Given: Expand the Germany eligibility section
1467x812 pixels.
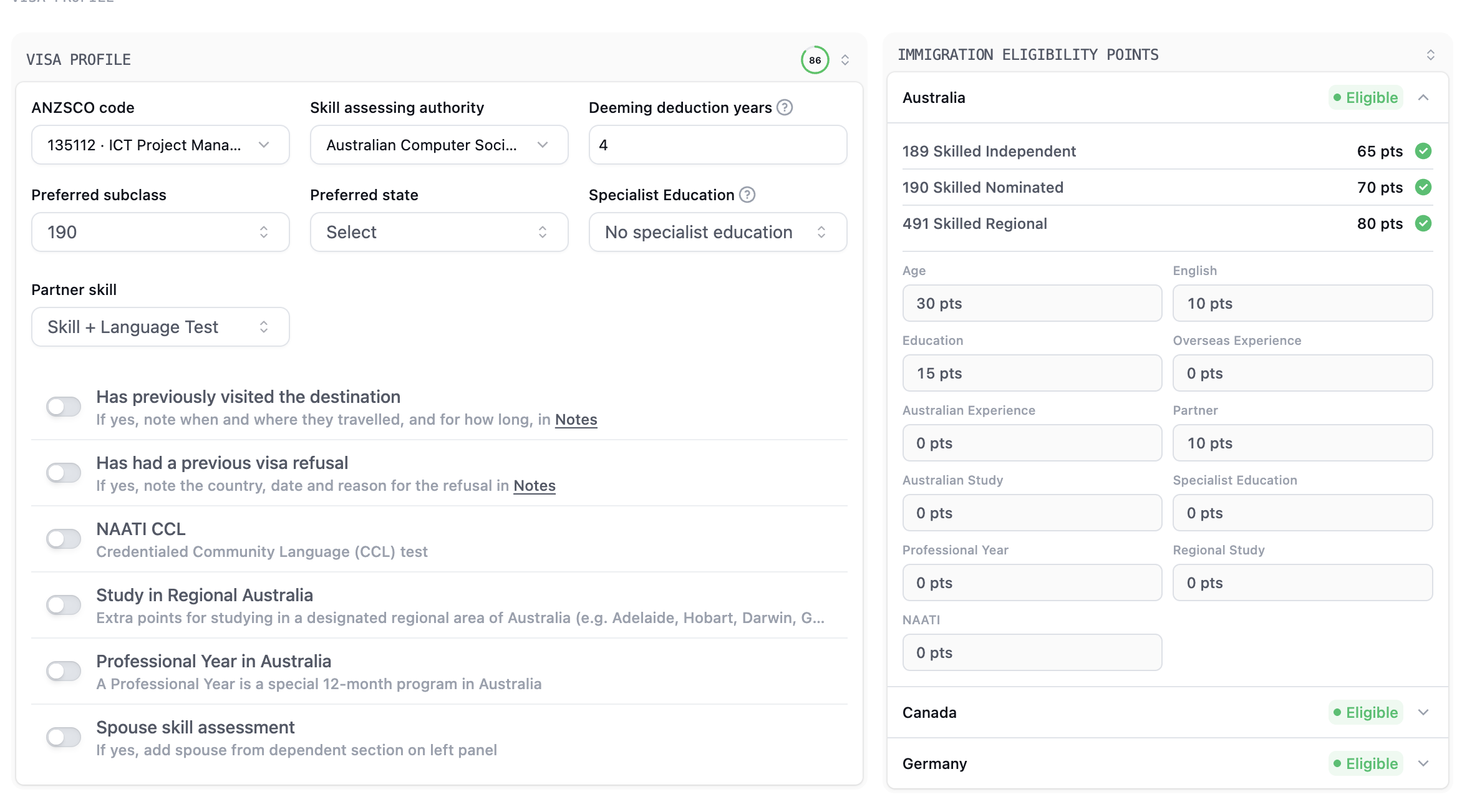Looking at the screenshot, I should tap(1423, 763).
